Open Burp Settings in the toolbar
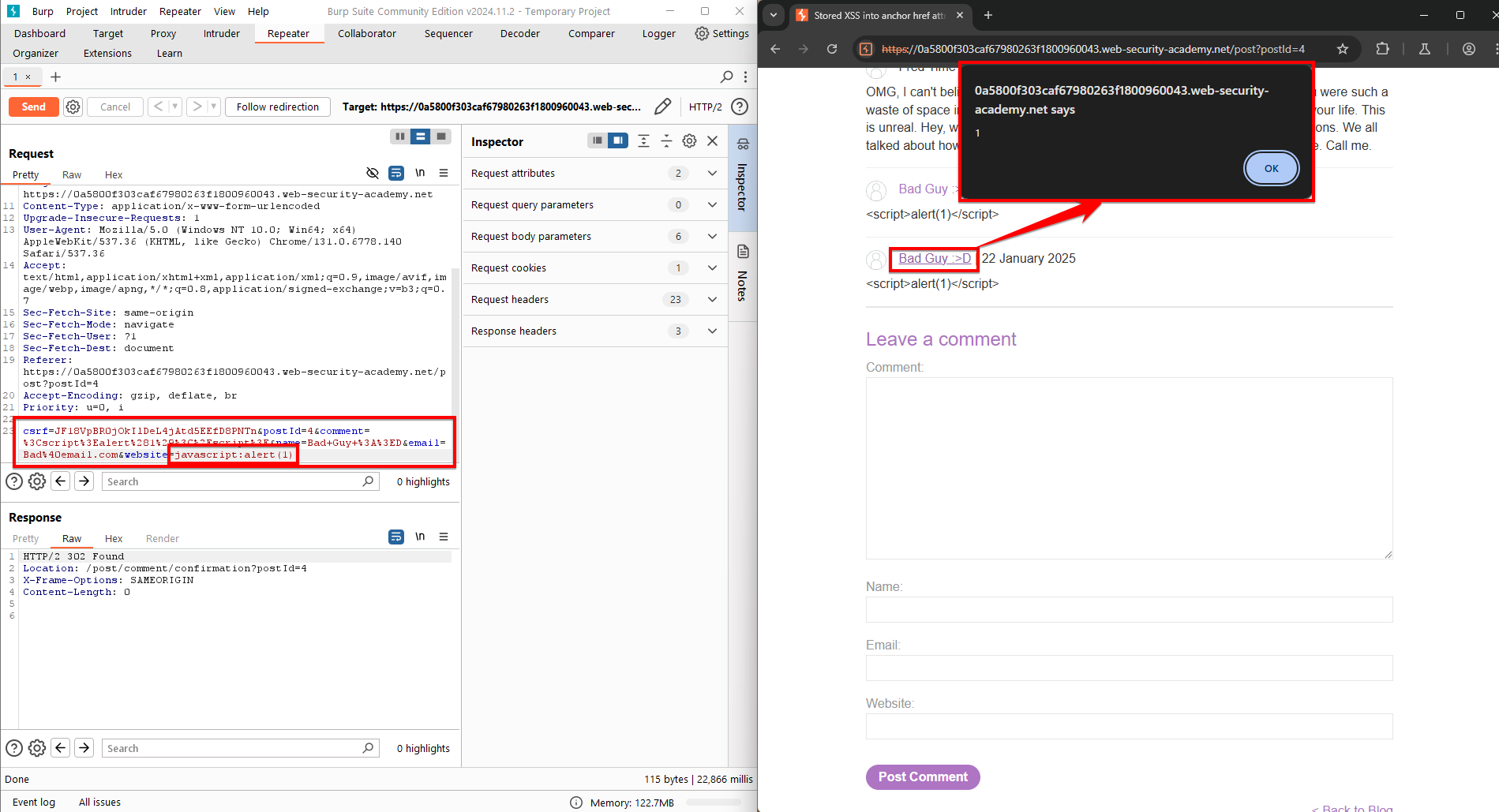The image size is (1499, 812). click(x=722, y=33)
